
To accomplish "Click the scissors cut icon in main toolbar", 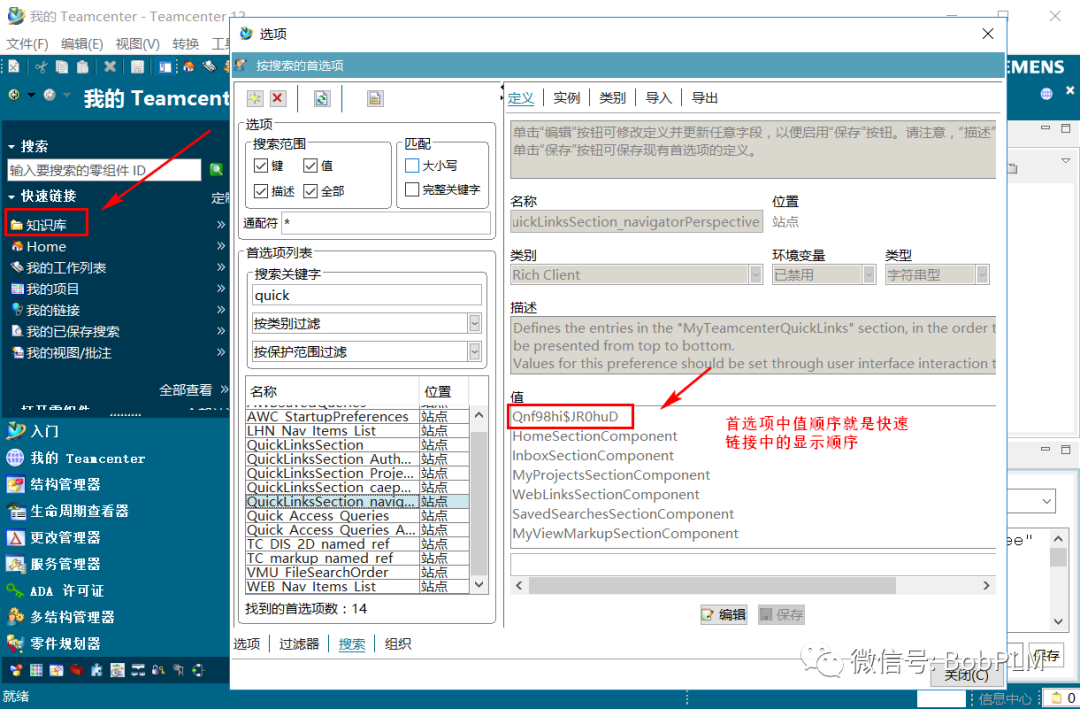I will click(x=41, y=67).
